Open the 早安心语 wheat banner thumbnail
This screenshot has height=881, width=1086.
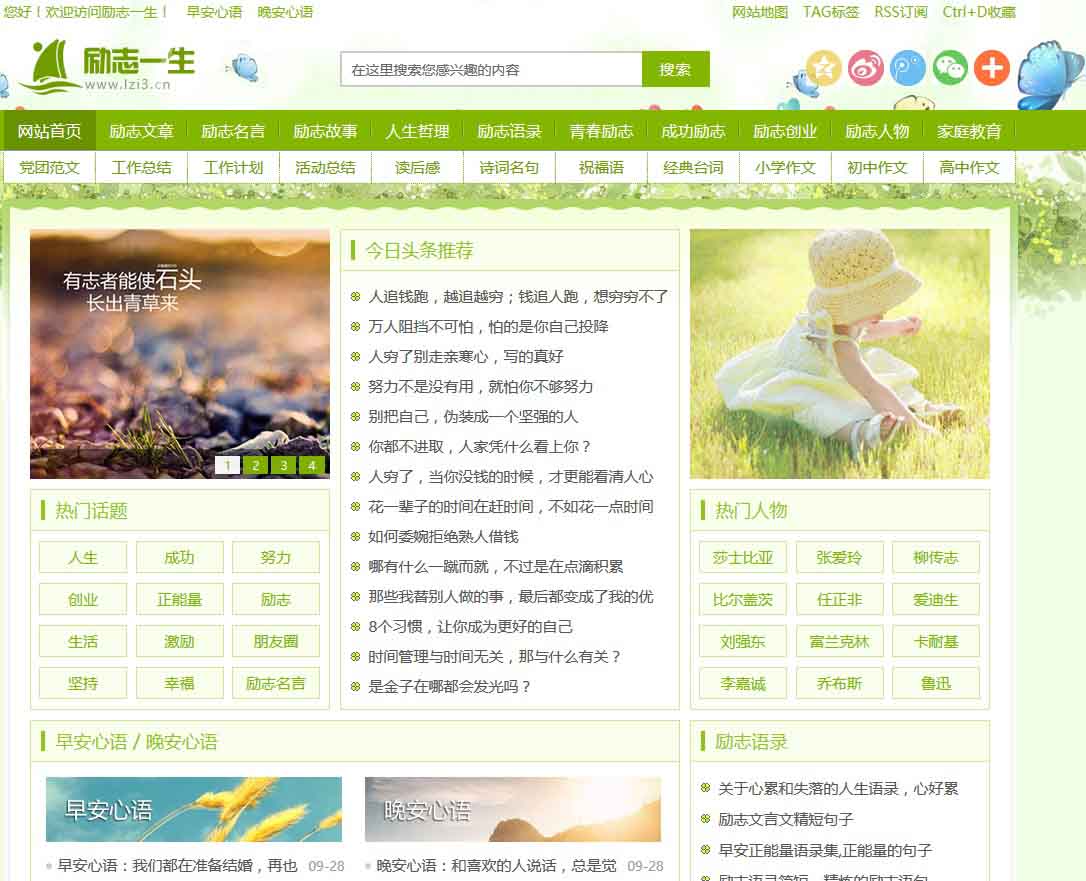coord(194,809)
